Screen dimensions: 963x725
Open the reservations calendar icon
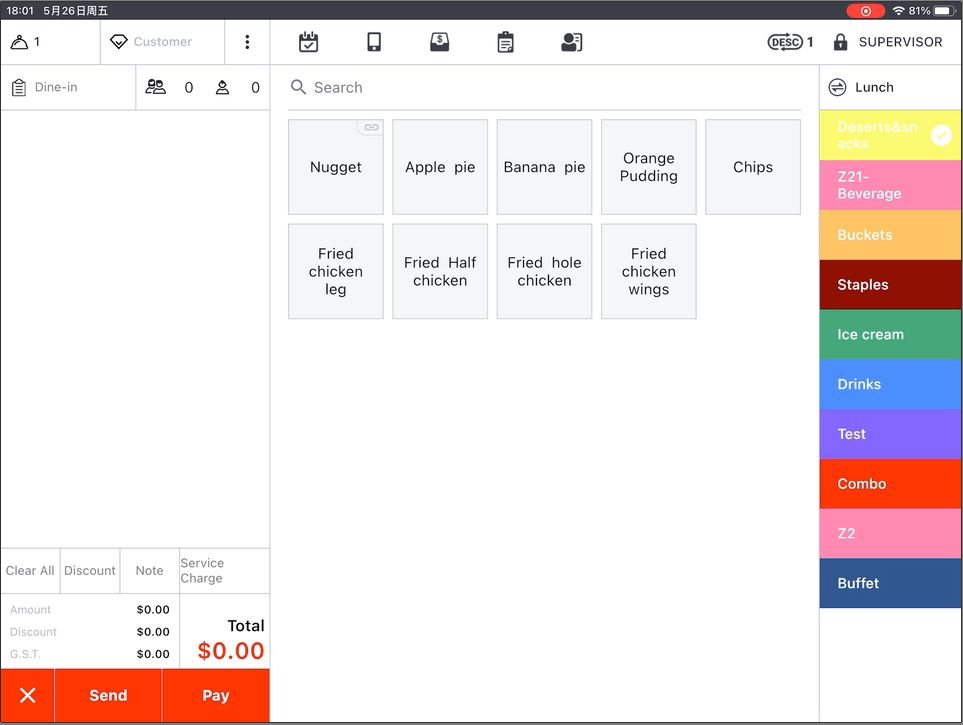tap(308, 42)
